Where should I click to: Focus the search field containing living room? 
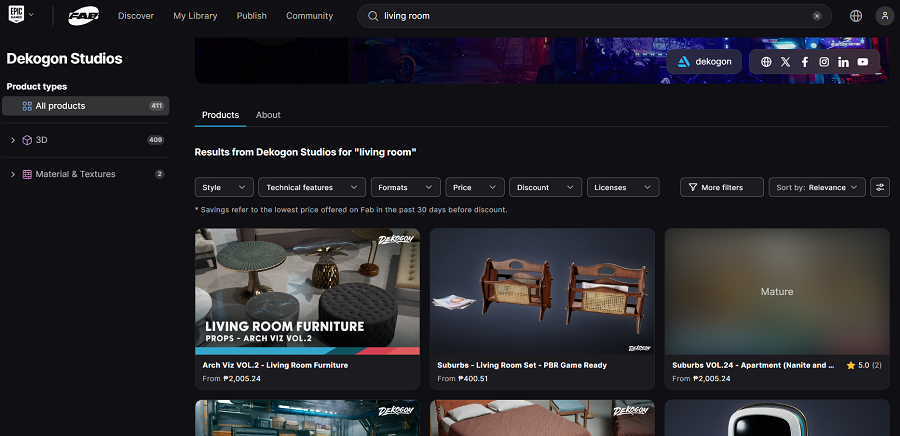[594, 16]
